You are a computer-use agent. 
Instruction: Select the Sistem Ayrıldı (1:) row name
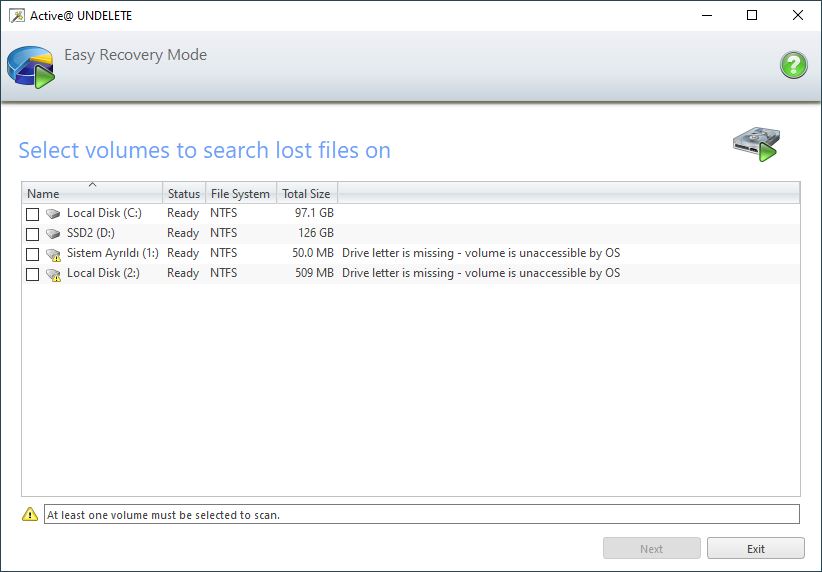(113, 253)
